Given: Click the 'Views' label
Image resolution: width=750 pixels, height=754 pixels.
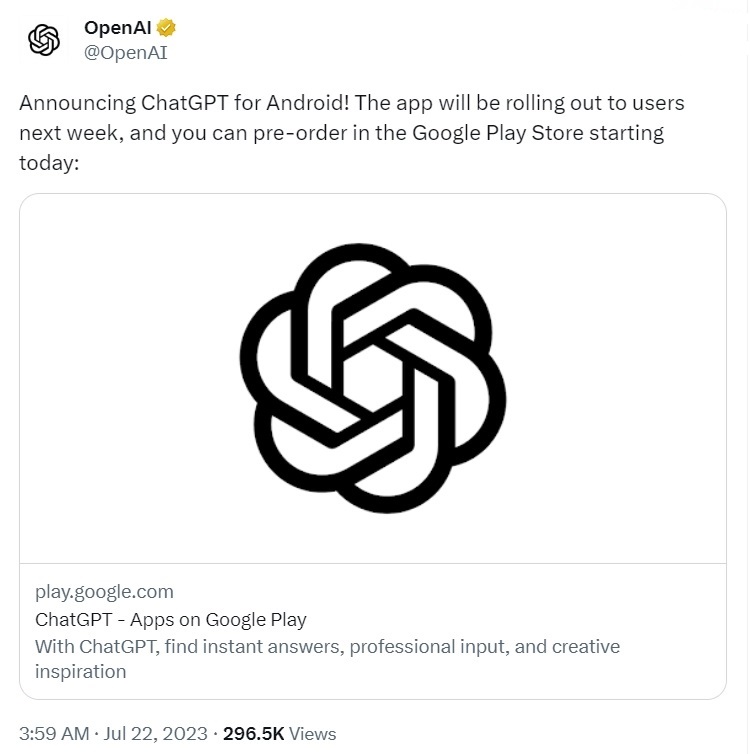Looking at the screenshot, I should point(312,734).
